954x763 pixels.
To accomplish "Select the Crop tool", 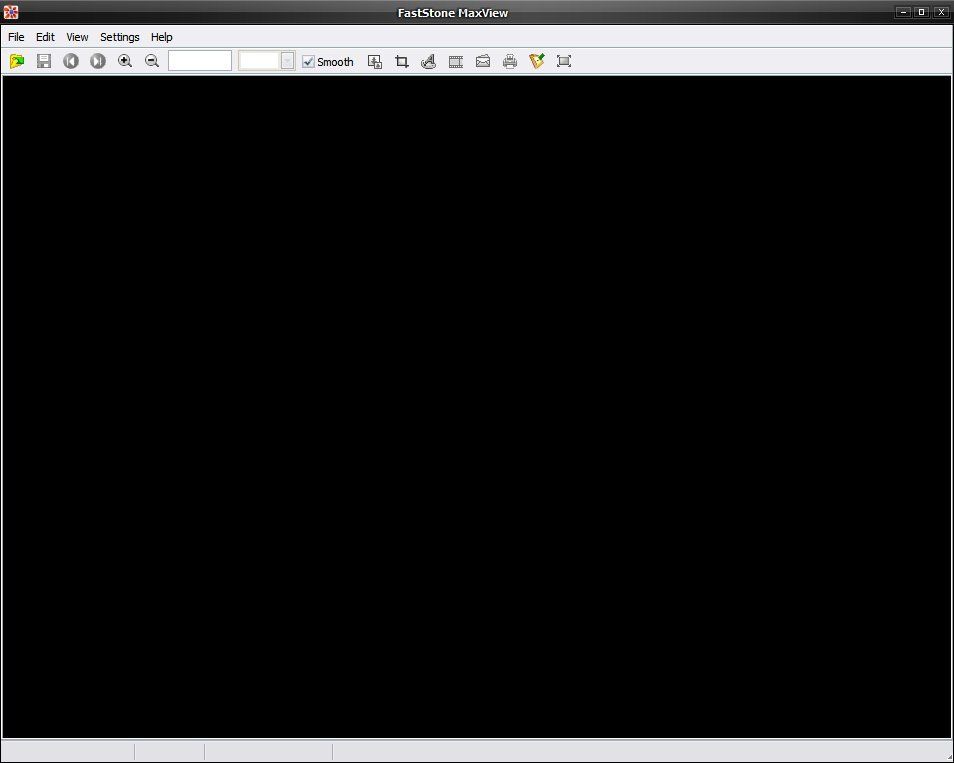I will point(401,61).
